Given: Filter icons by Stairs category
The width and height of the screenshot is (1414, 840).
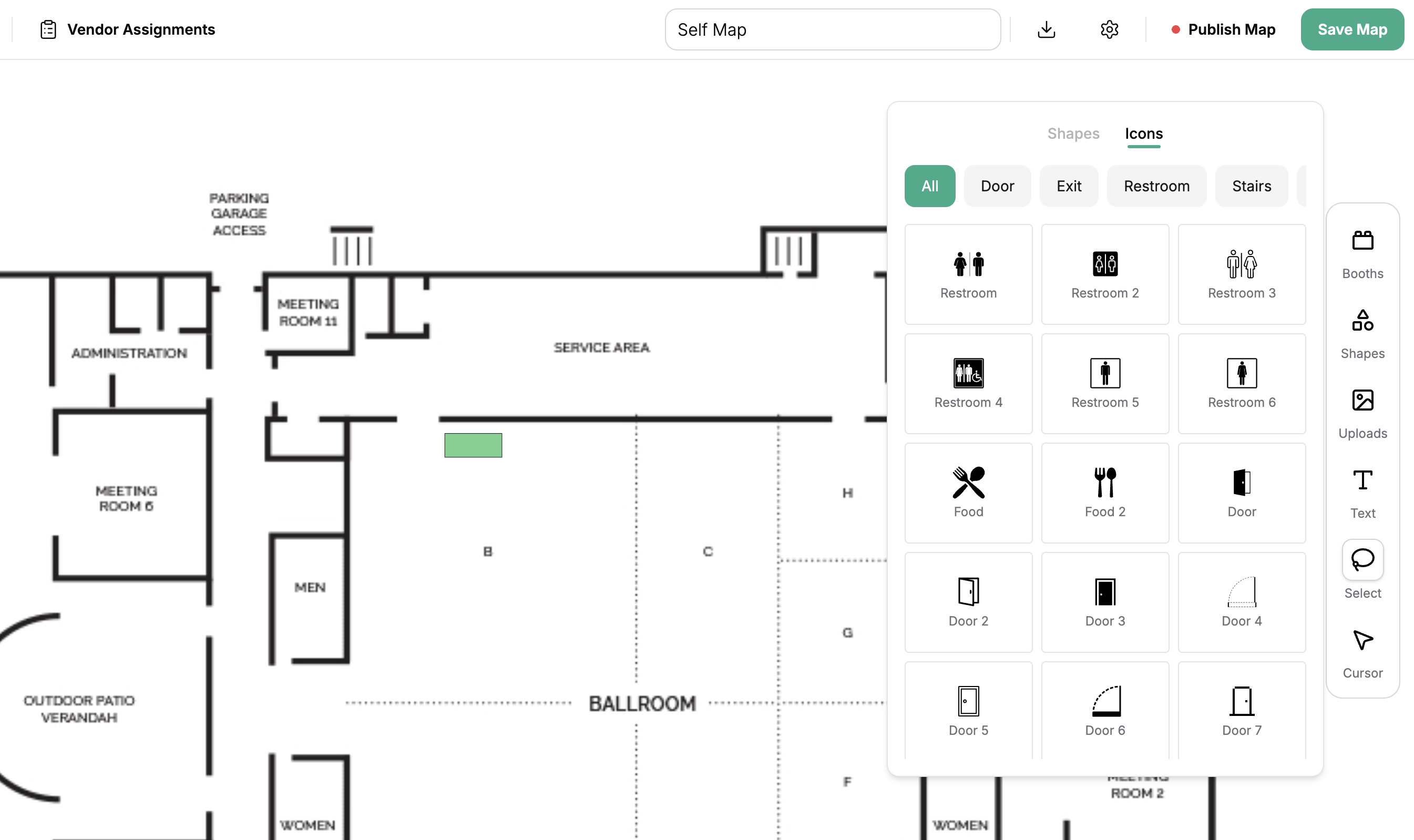Looking at the screenshot, I should (1251, 186).
